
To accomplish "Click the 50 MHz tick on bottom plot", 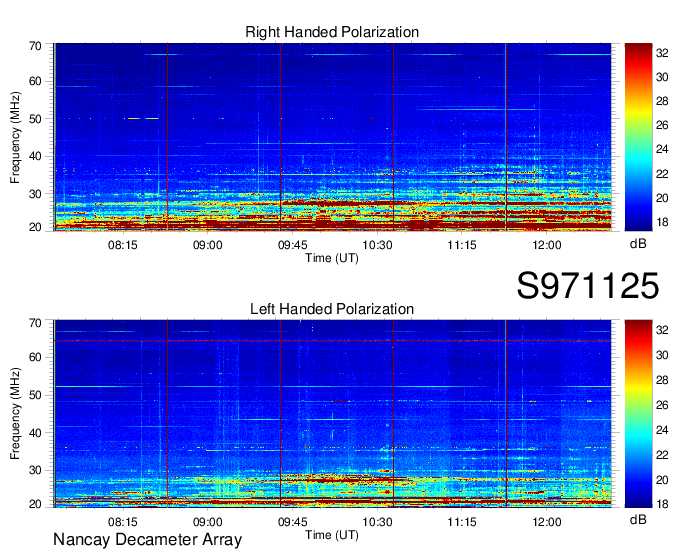I will [36, 395].
